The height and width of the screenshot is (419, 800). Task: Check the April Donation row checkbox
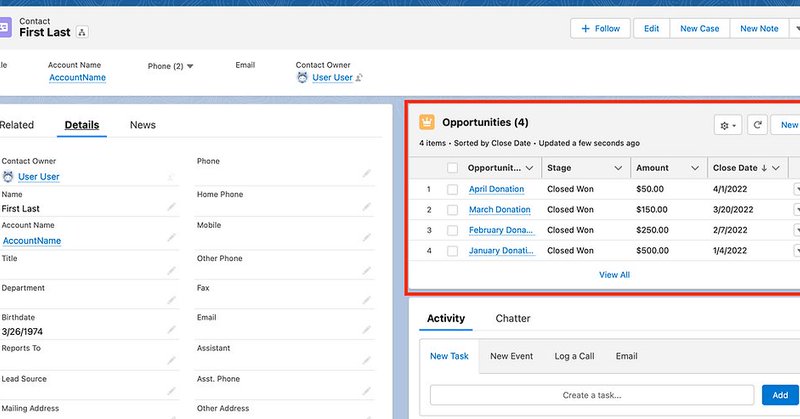tap(452, 189)
